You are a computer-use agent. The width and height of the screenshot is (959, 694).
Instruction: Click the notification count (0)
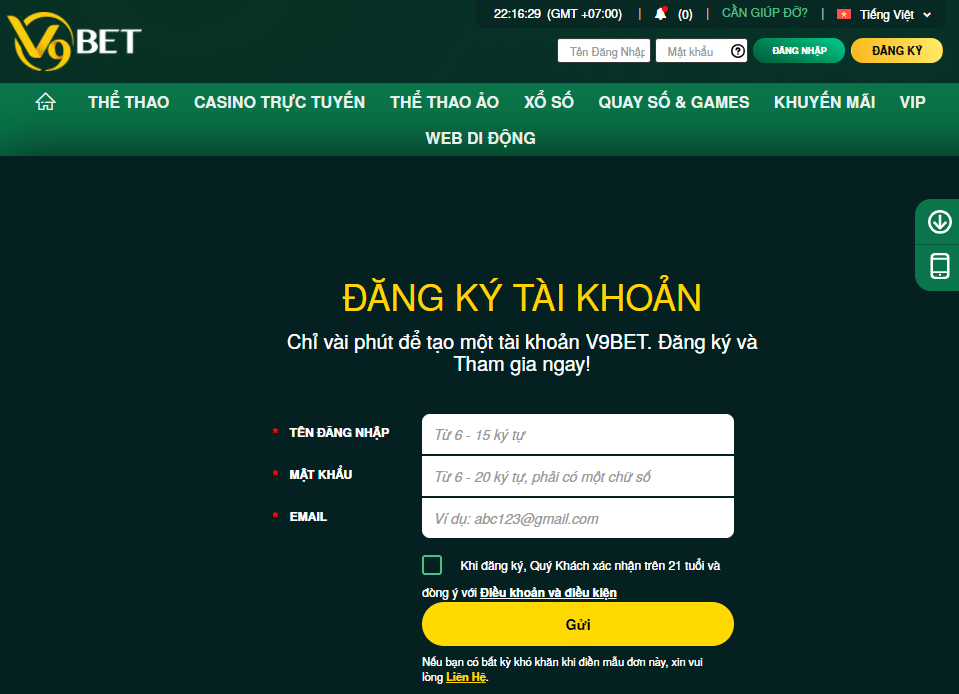tap(685, 14)
